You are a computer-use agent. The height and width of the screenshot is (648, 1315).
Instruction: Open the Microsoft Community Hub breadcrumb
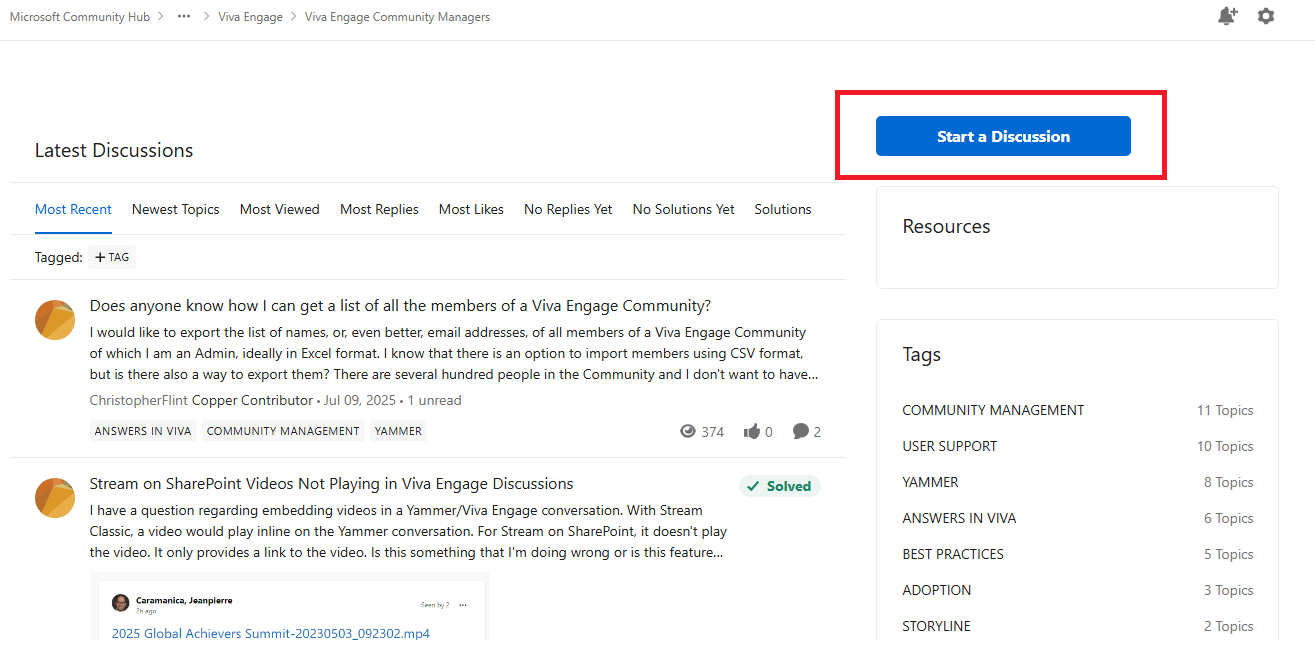tap(80, 17)
